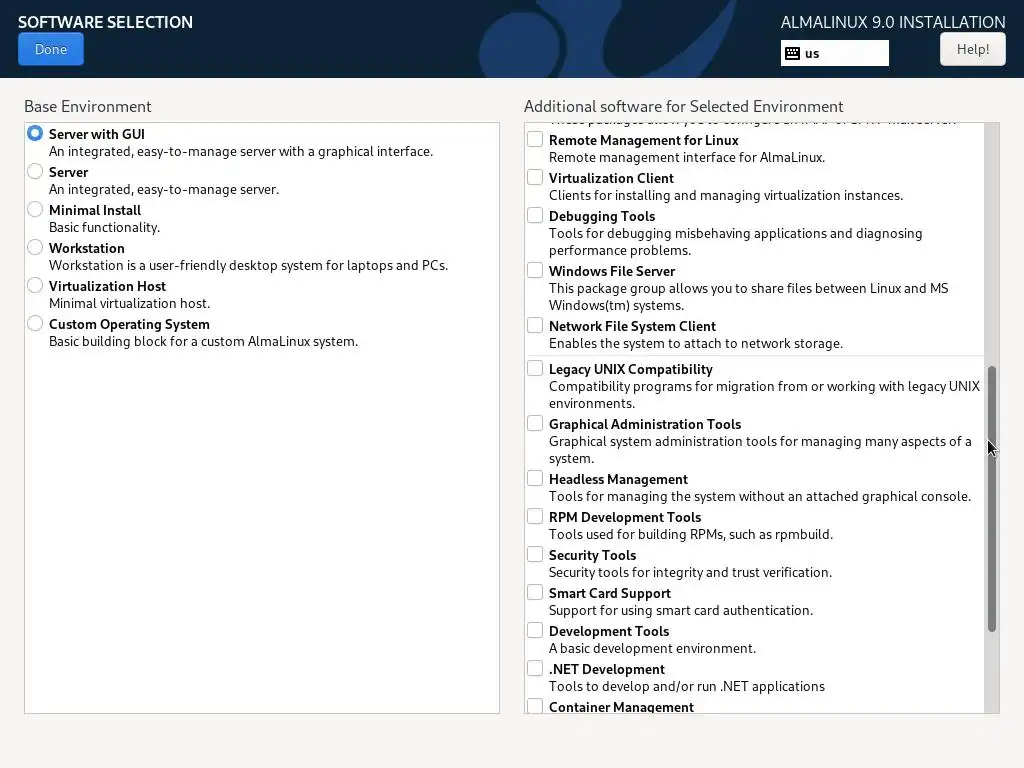Click 'Tools used for building RPMs, such as rpmbuild.'
The image size is (1024, 768).
[x=691, y=534]
